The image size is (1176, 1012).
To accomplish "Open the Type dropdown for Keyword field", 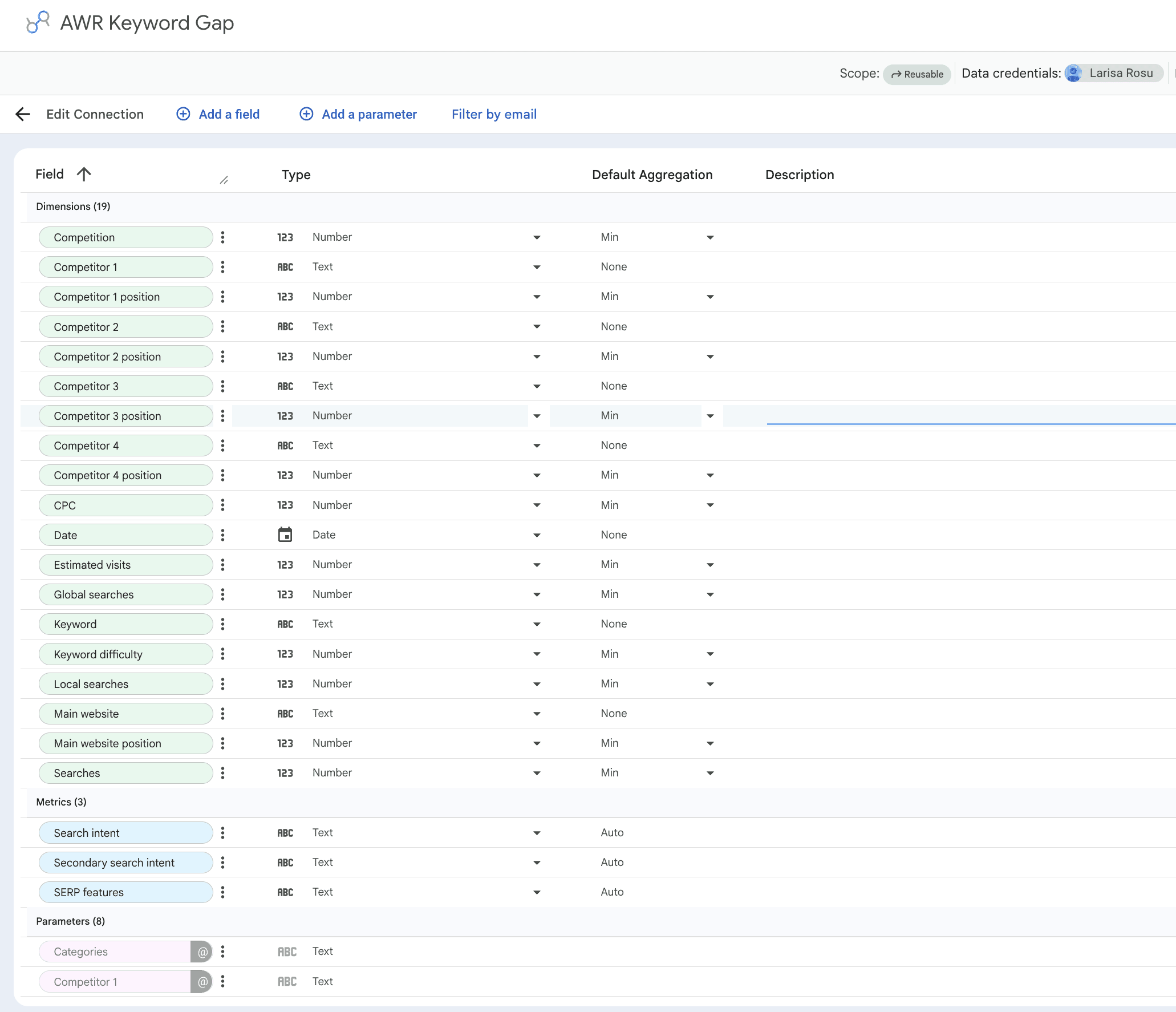I will (537, 624).
